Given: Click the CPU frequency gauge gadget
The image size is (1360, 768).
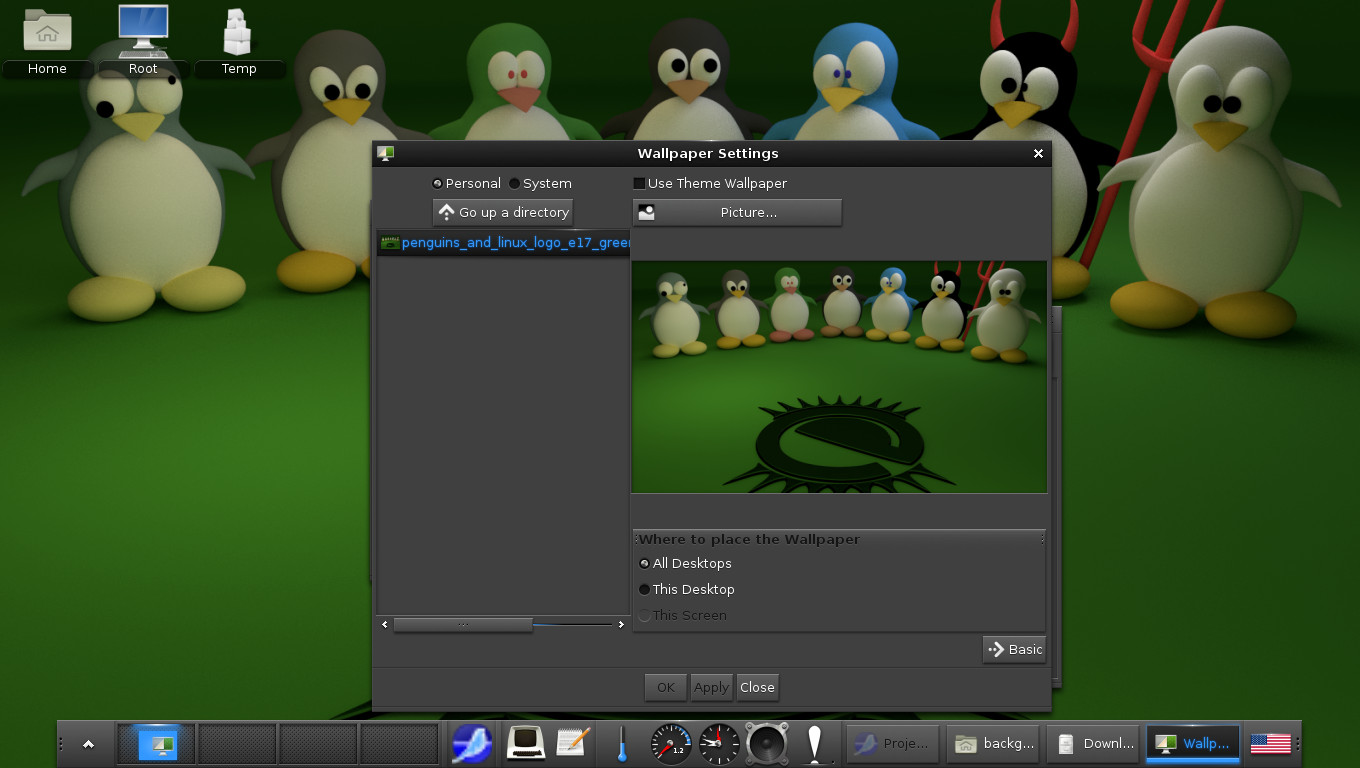Looking at the screenshot, I should 670,744.
